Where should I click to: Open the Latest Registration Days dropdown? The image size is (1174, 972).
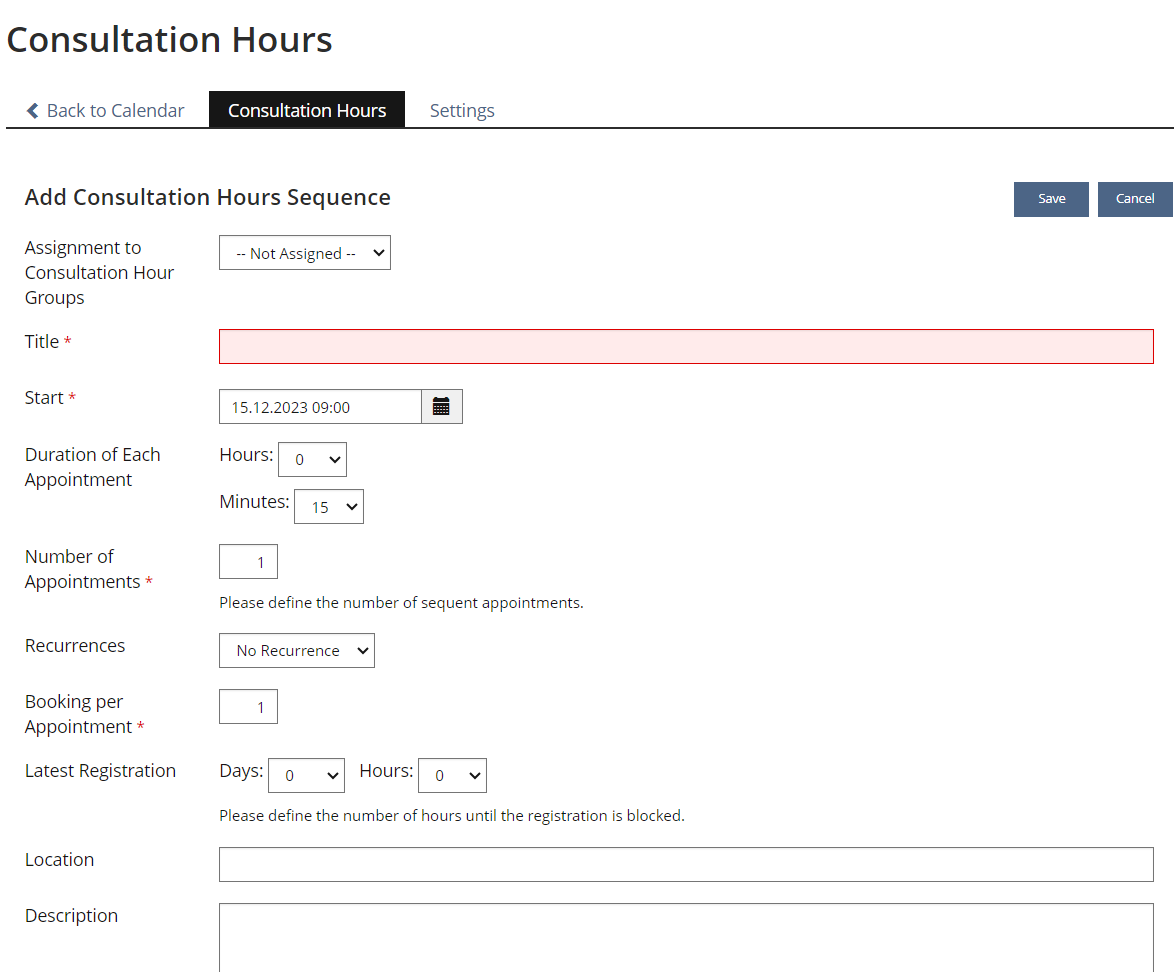[x=306, y=776]
